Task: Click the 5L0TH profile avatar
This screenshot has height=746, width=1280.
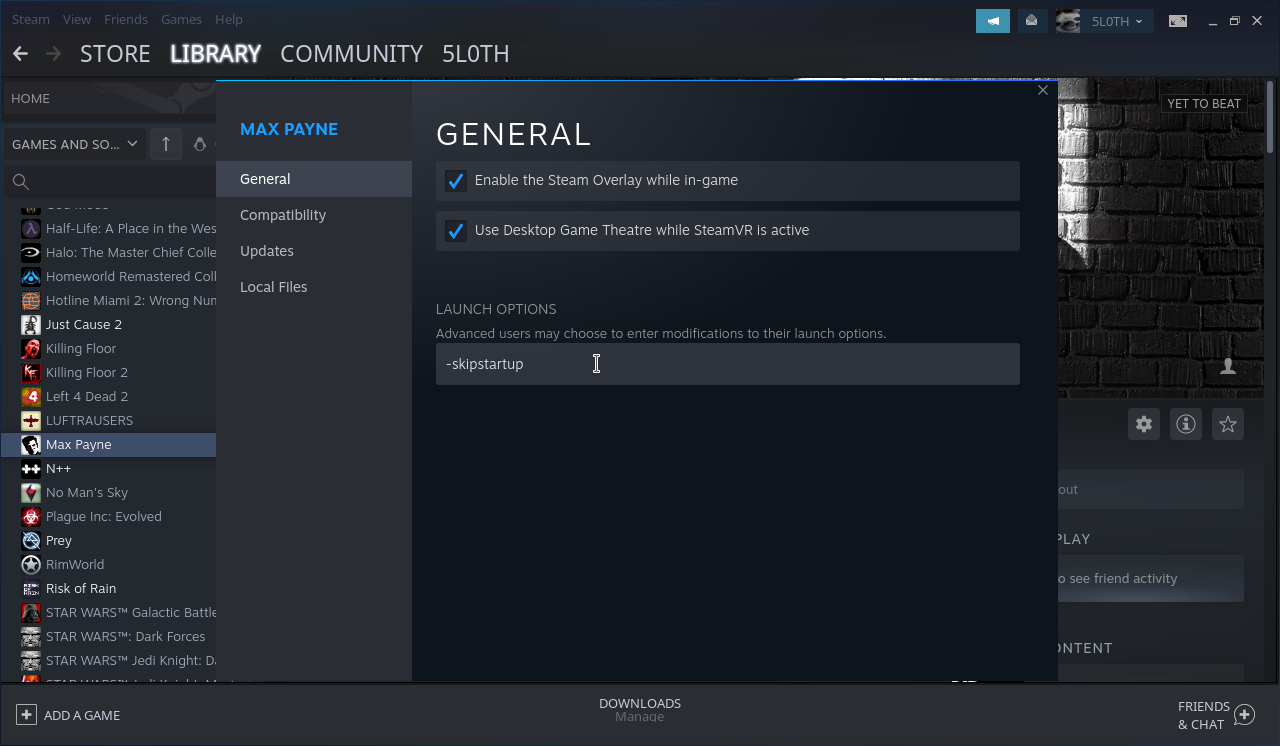Action: (x=1068, y=21)
